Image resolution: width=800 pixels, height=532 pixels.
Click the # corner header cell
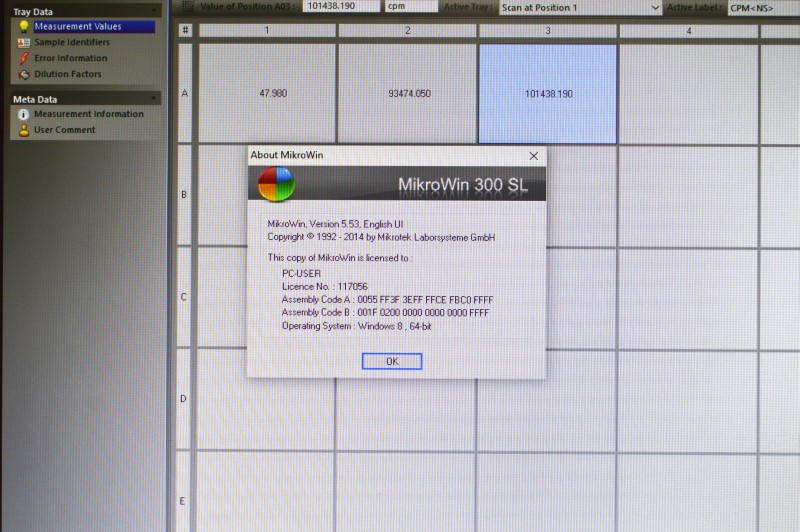click(x=185, y=30)
